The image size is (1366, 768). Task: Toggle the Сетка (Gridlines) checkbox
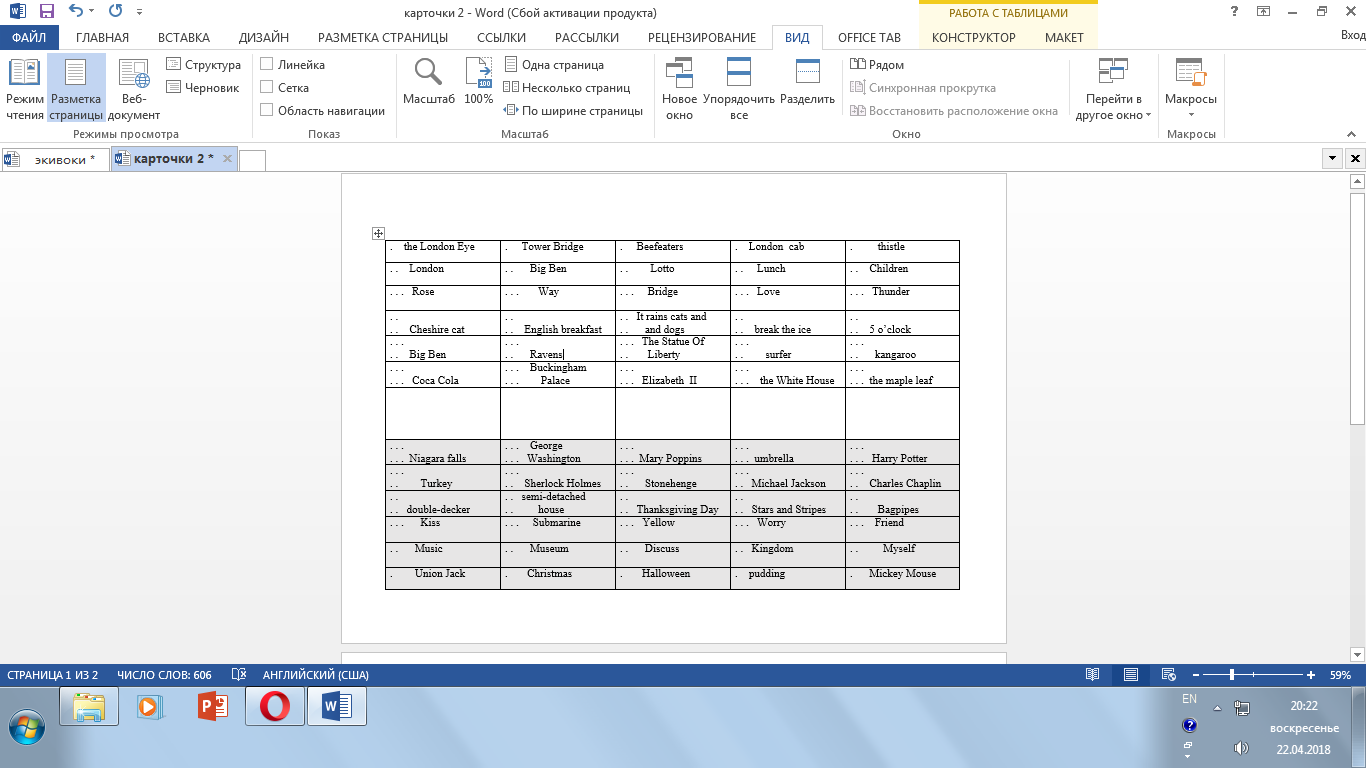267,88
